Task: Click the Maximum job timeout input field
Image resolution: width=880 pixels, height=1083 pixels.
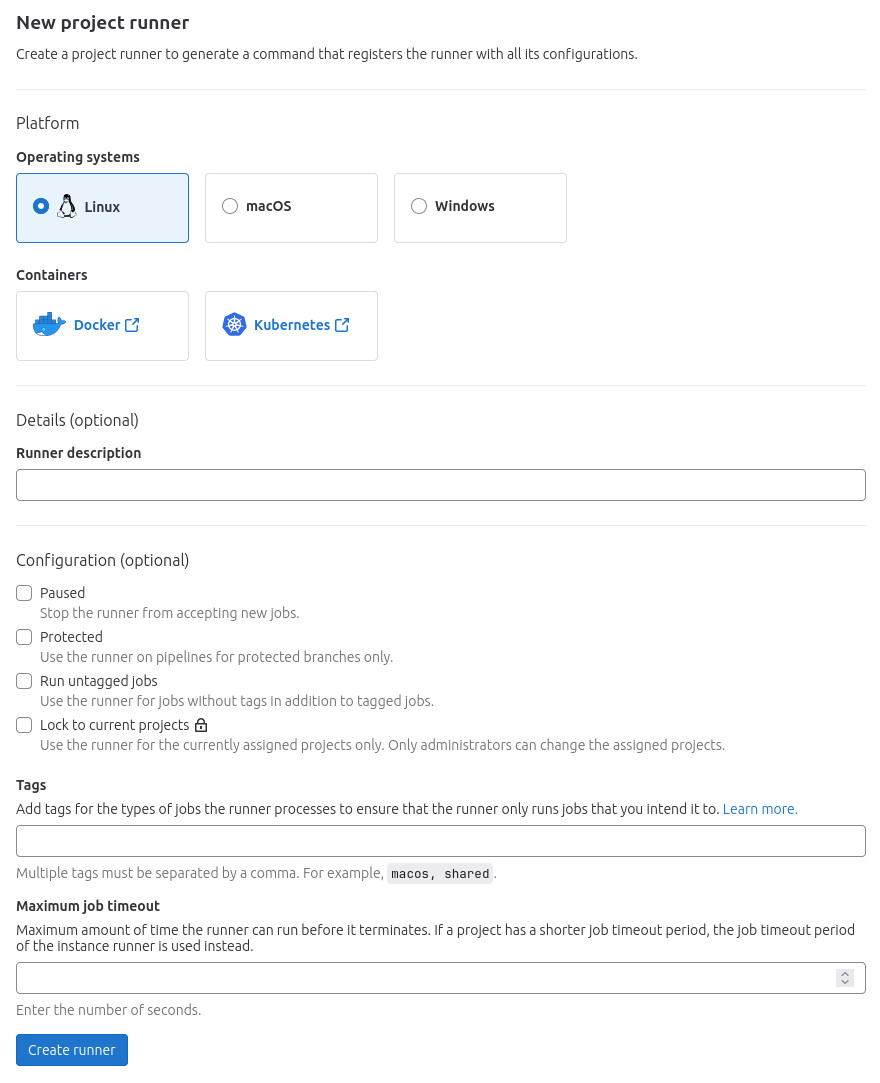Action: (420, 977)
